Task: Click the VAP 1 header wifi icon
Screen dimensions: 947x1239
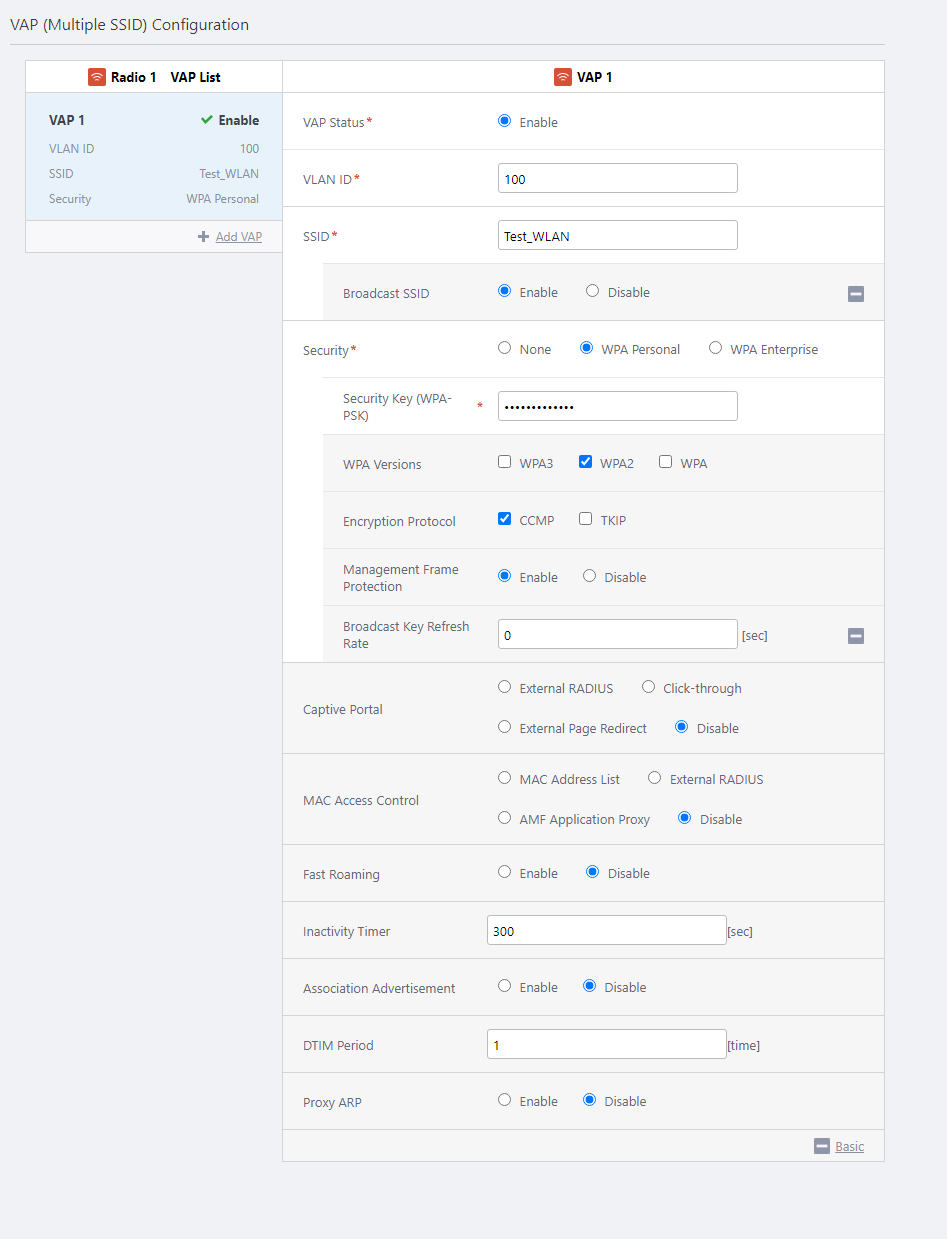Action: [563, 77]
